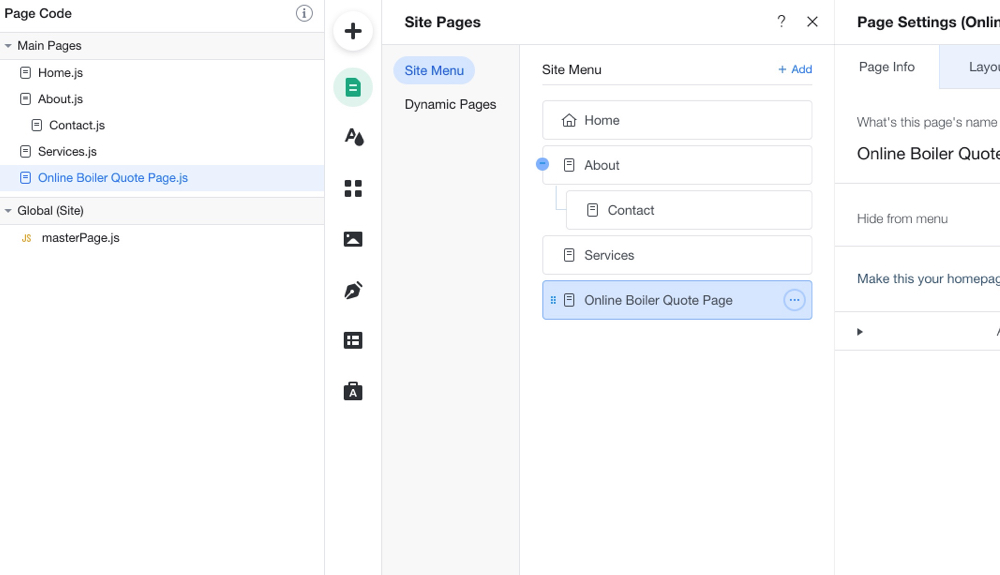Open masterPage.js under Global (Site)
Screen dimensions: 1000x575
80,238
